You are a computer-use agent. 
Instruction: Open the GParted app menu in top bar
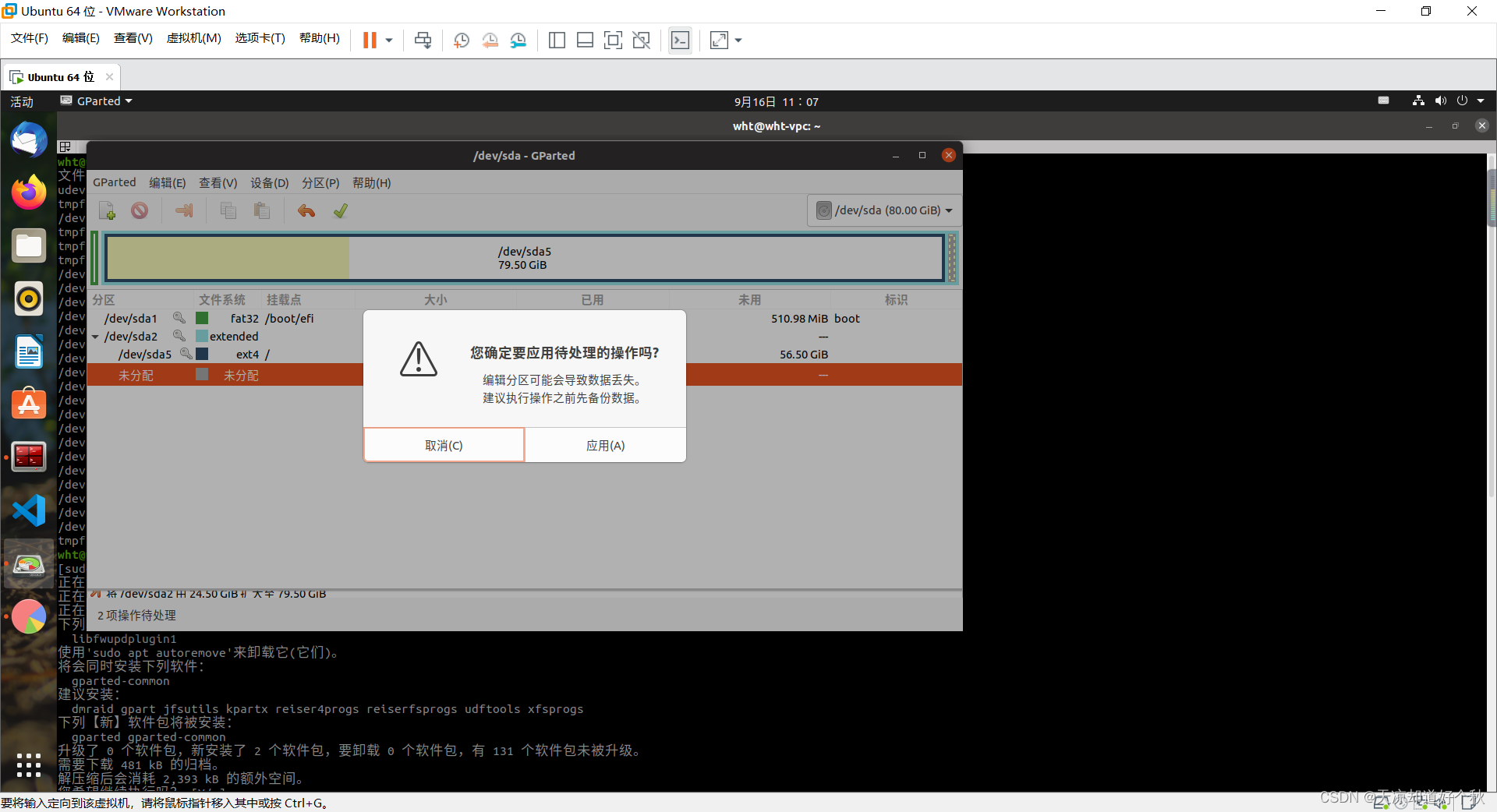pyautogui.click(x=97, y=101)
